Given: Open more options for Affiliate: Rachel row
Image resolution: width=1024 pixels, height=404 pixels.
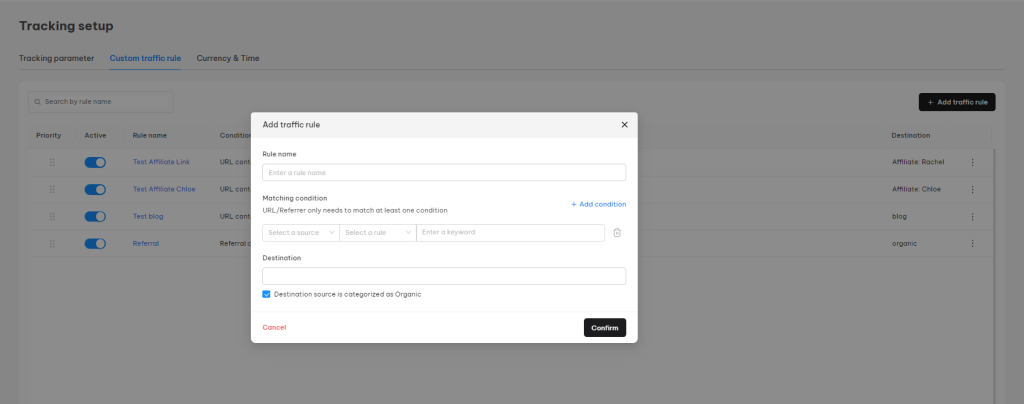Looking at the screenshot, I should [x=972, y=162].
